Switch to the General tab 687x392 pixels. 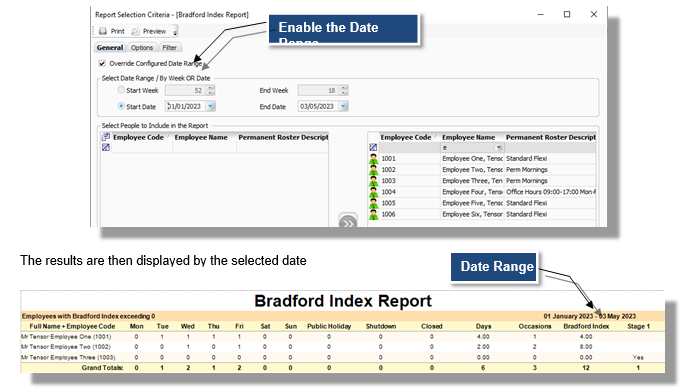pos(110,47)
